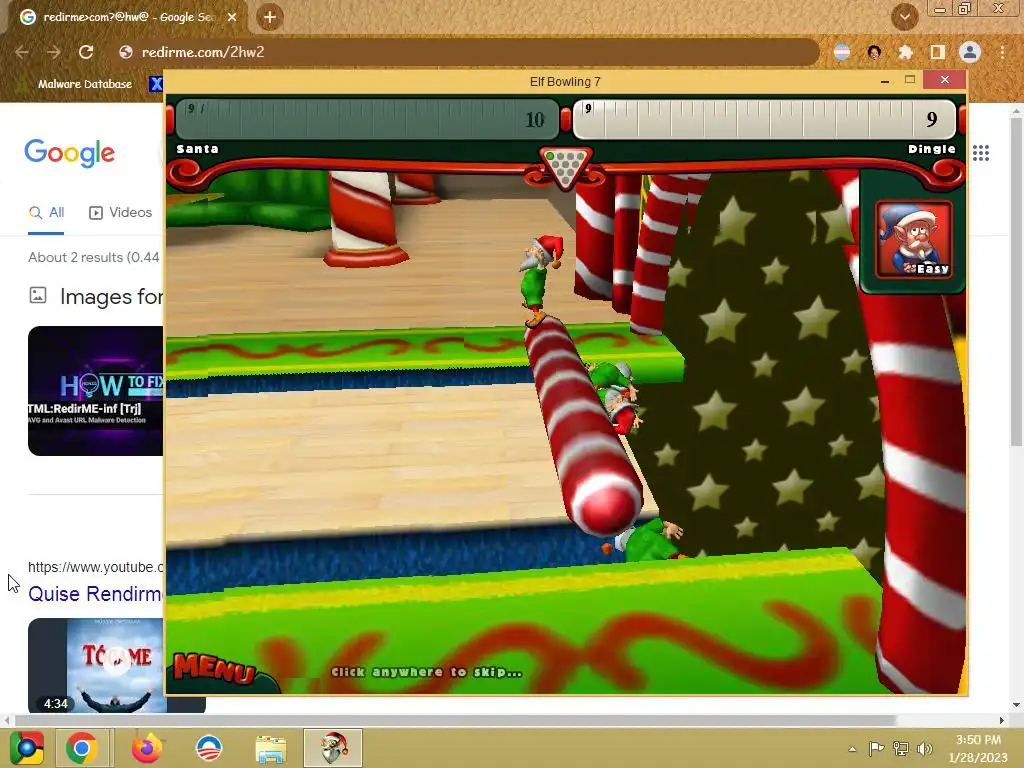Click the 'Click anywhere to skip...' text
Image resolution: width=1024 pixels, height=768 pixels.
(426, 672)
